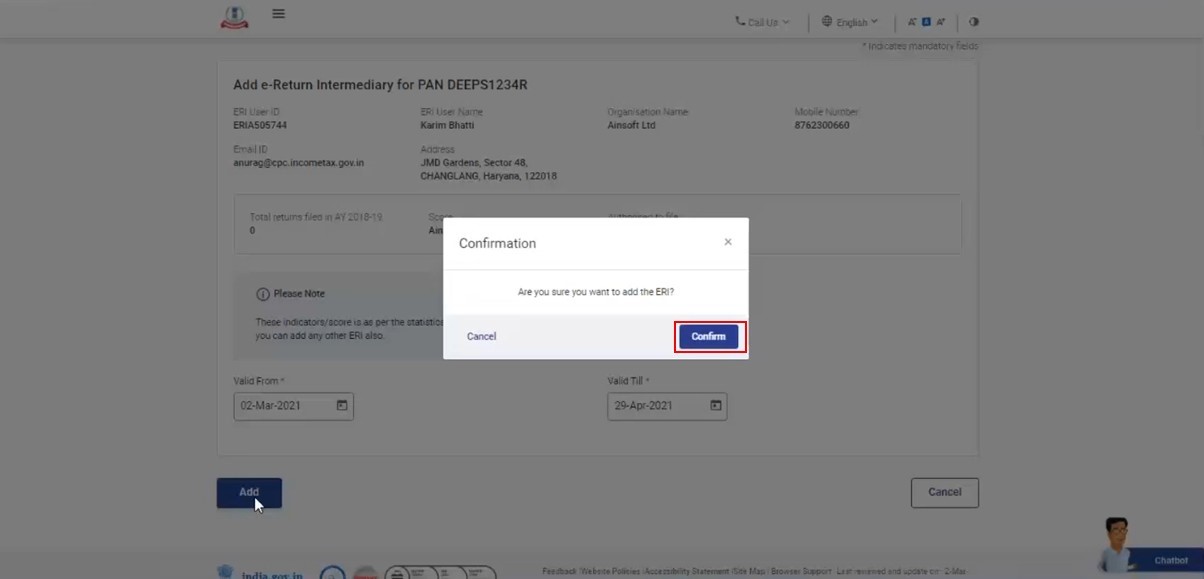1204x579 pixels.
Task: Reset to default font size icon
Action: tap(926, 21)
